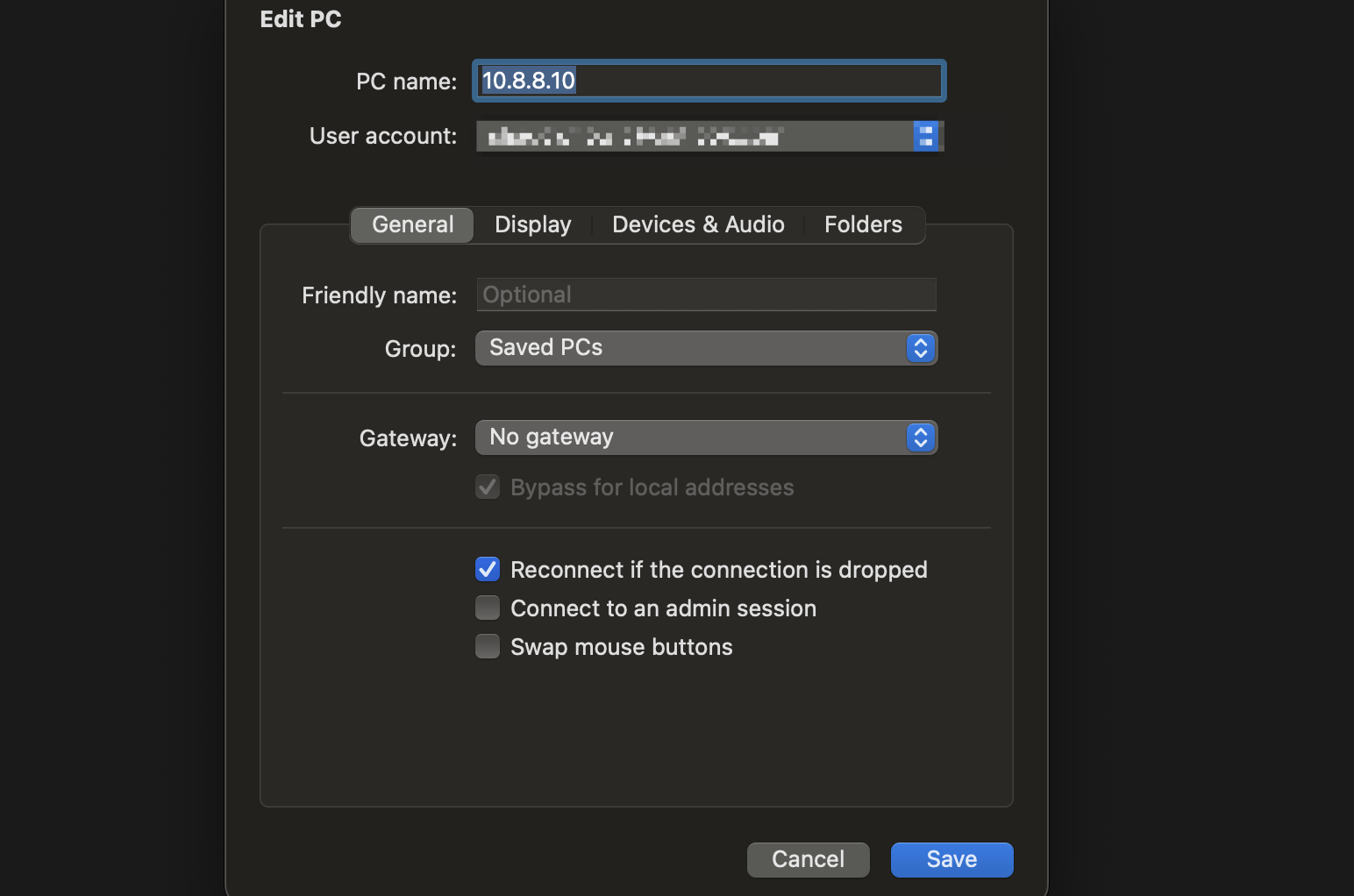This screenshot has height=896, width=1354.
Task: Uncheck Reconnect if the connection is dropped
Action: tap(488, 570)
